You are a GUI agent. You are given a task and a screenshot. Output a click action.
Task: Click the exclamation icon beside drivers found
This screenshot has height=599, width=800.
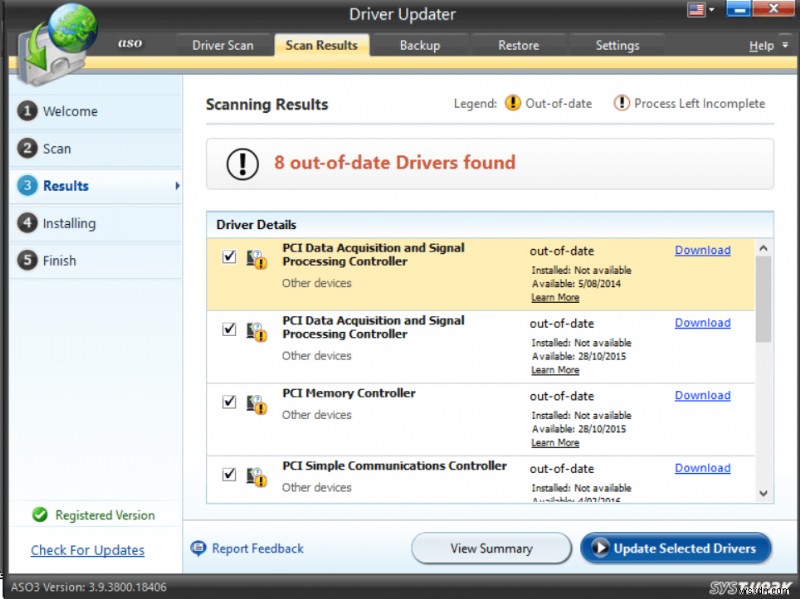point(242,164)
